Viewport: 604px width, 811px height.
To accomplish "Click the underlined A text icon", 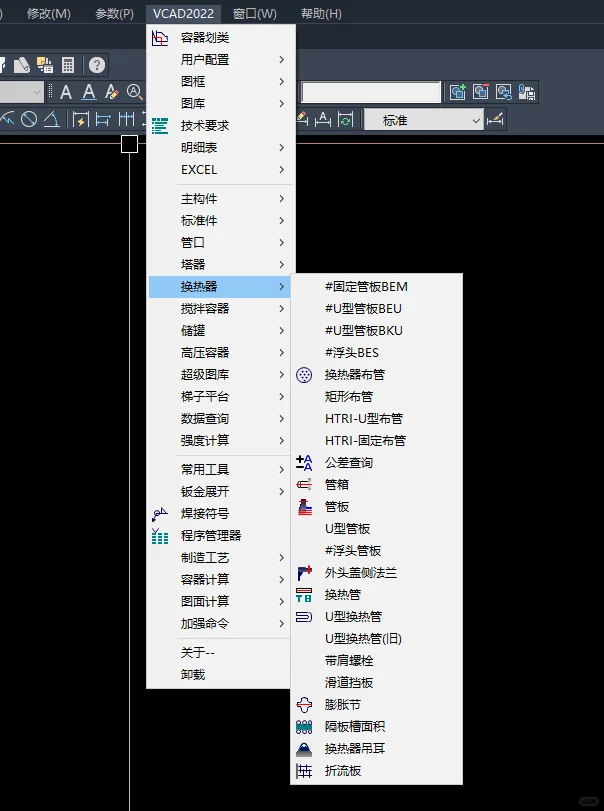I will point(89,93).
